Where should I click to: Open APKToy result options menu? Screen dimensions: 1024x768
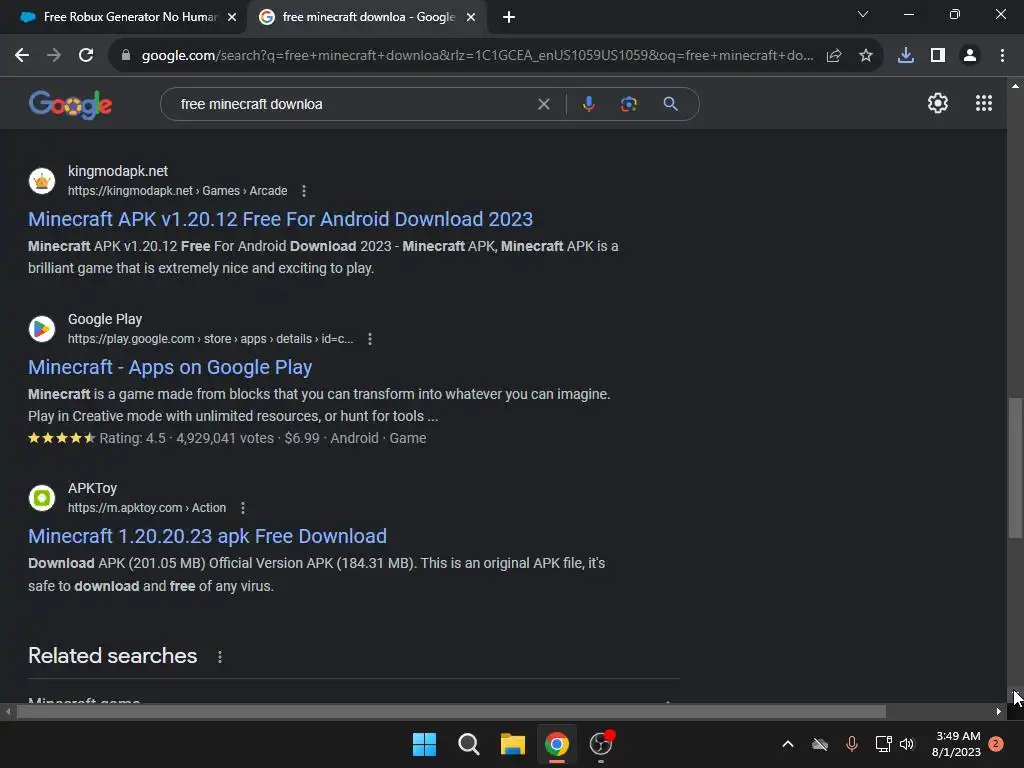click(243, 507)
